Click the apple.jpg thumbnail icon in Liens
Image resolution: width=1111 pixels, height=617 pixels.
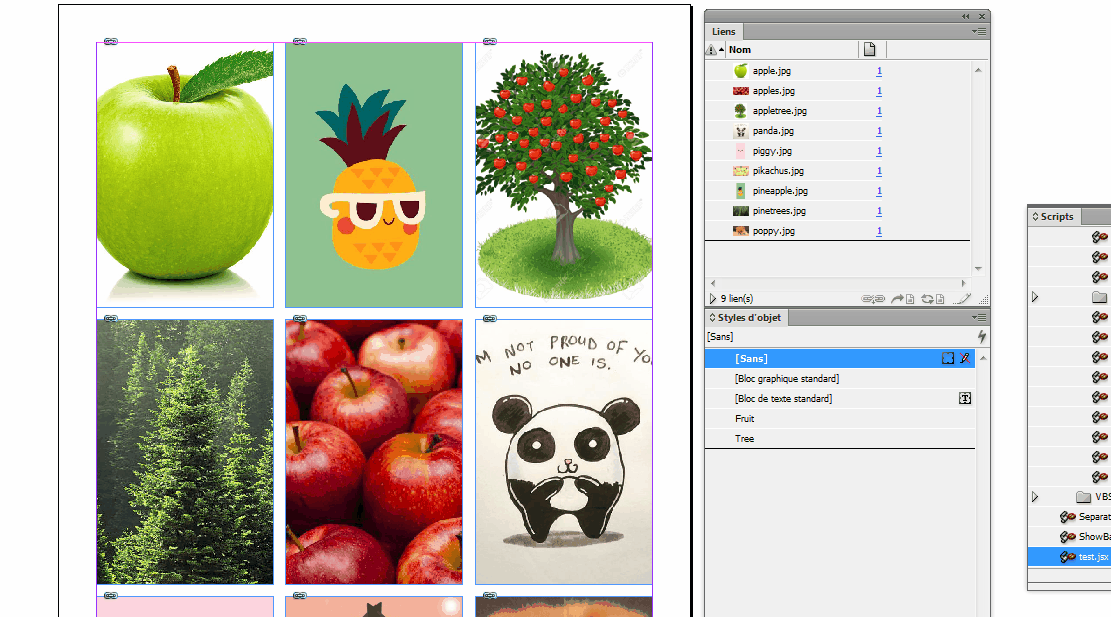pos(740,71)
